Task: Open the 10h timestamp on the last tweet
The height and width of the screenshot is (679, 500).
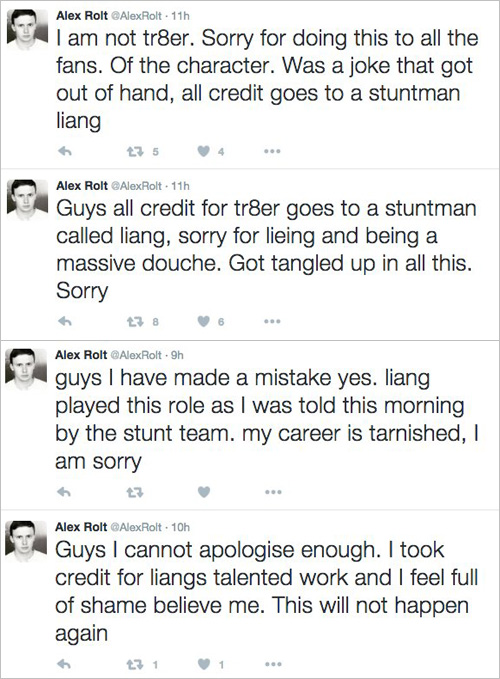Action: click(x=181, y=527)
